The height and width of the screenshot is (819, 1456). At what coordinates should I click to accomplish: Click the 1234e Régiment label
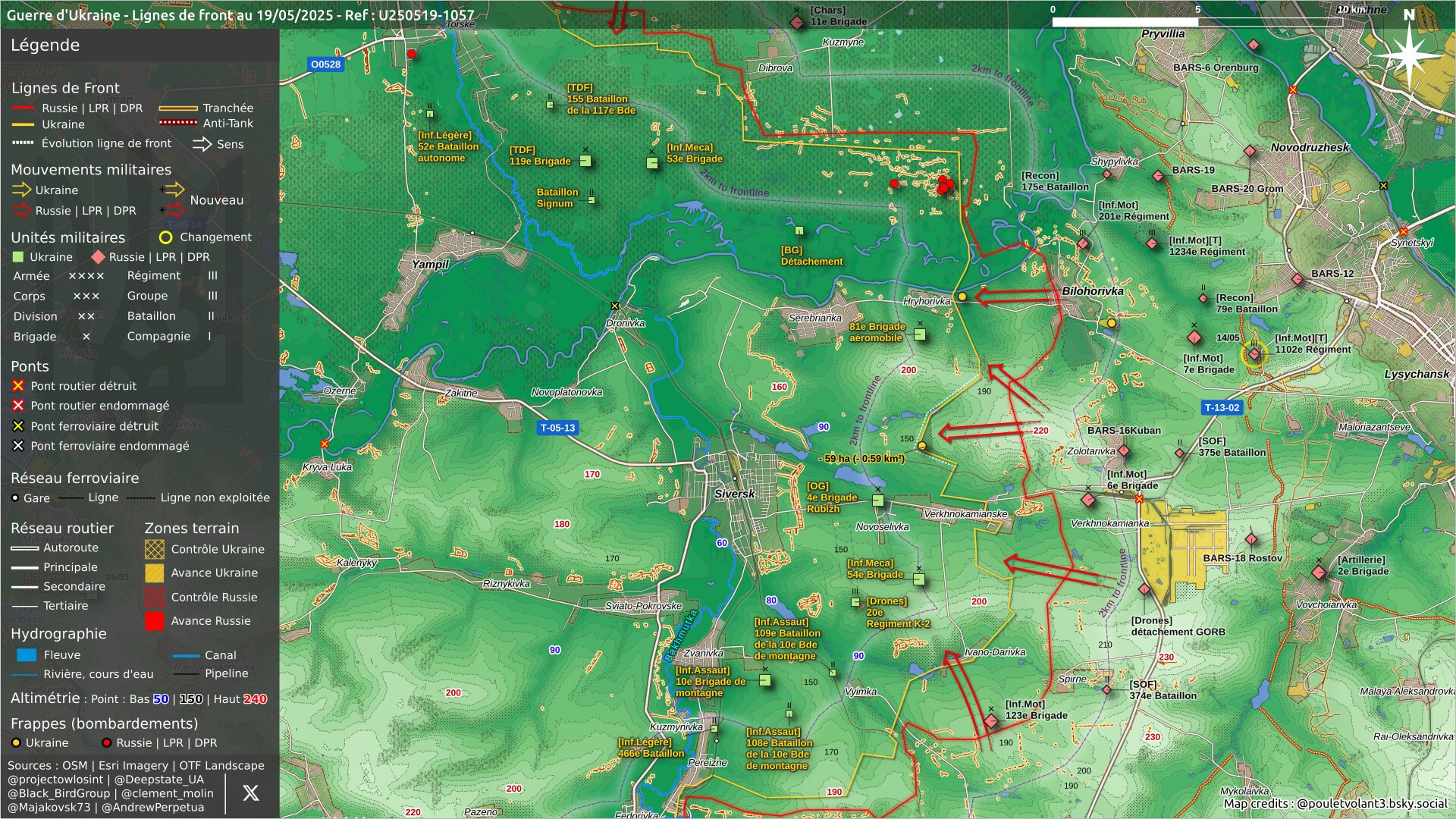(1207, 246)
